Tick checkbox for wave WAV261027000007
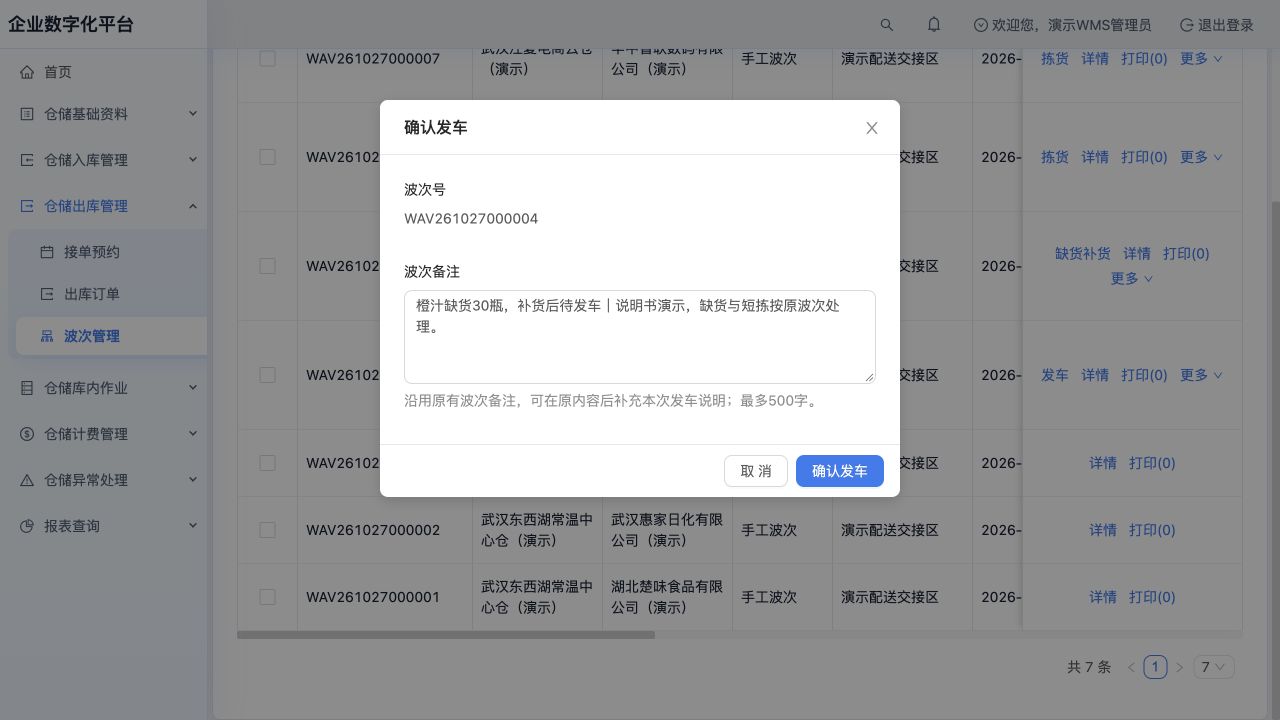The image size is (1280, 720). click(267, 59)
